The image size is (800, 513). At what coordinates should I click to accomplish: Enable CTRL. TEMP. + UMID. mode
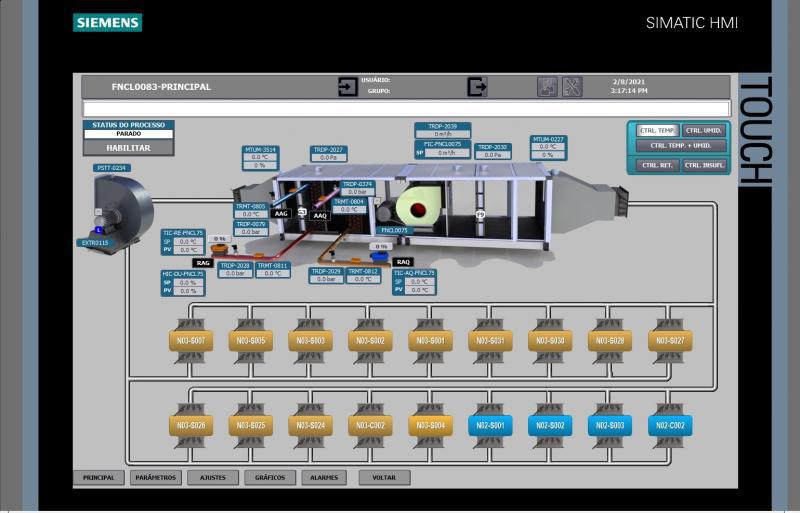[x=680, y=146]
